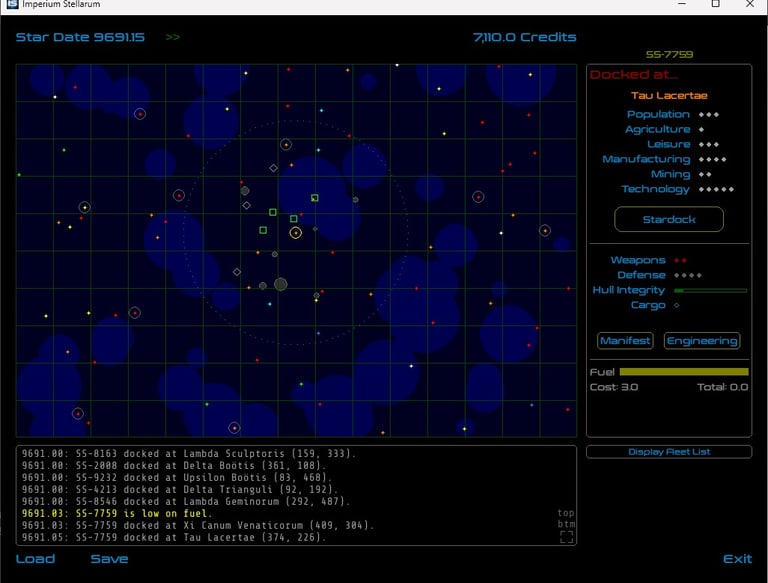
Task: Click the Mining rating row
Action: [x=681, y=174]
